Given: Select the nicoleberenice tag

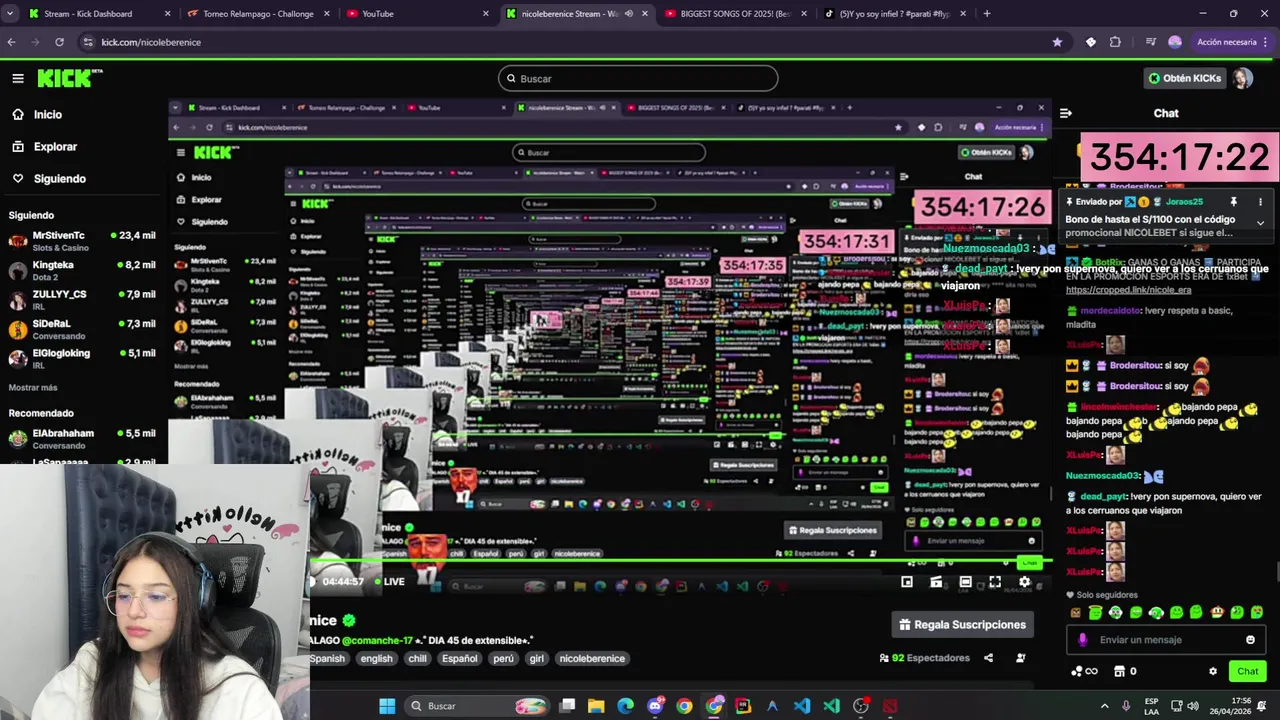Looking at the screenshot, I should 592,658.
